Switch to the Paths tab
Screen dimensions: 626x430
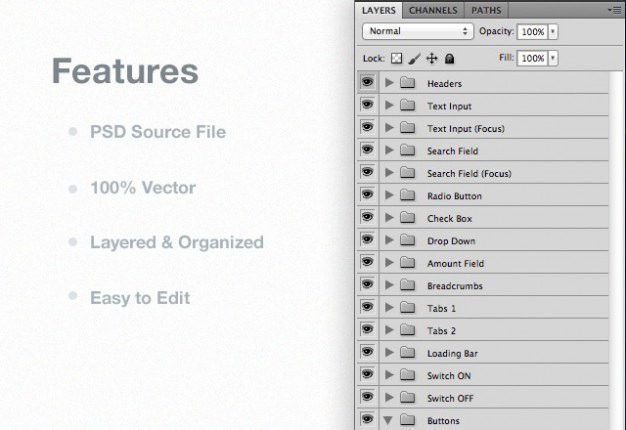486,10
